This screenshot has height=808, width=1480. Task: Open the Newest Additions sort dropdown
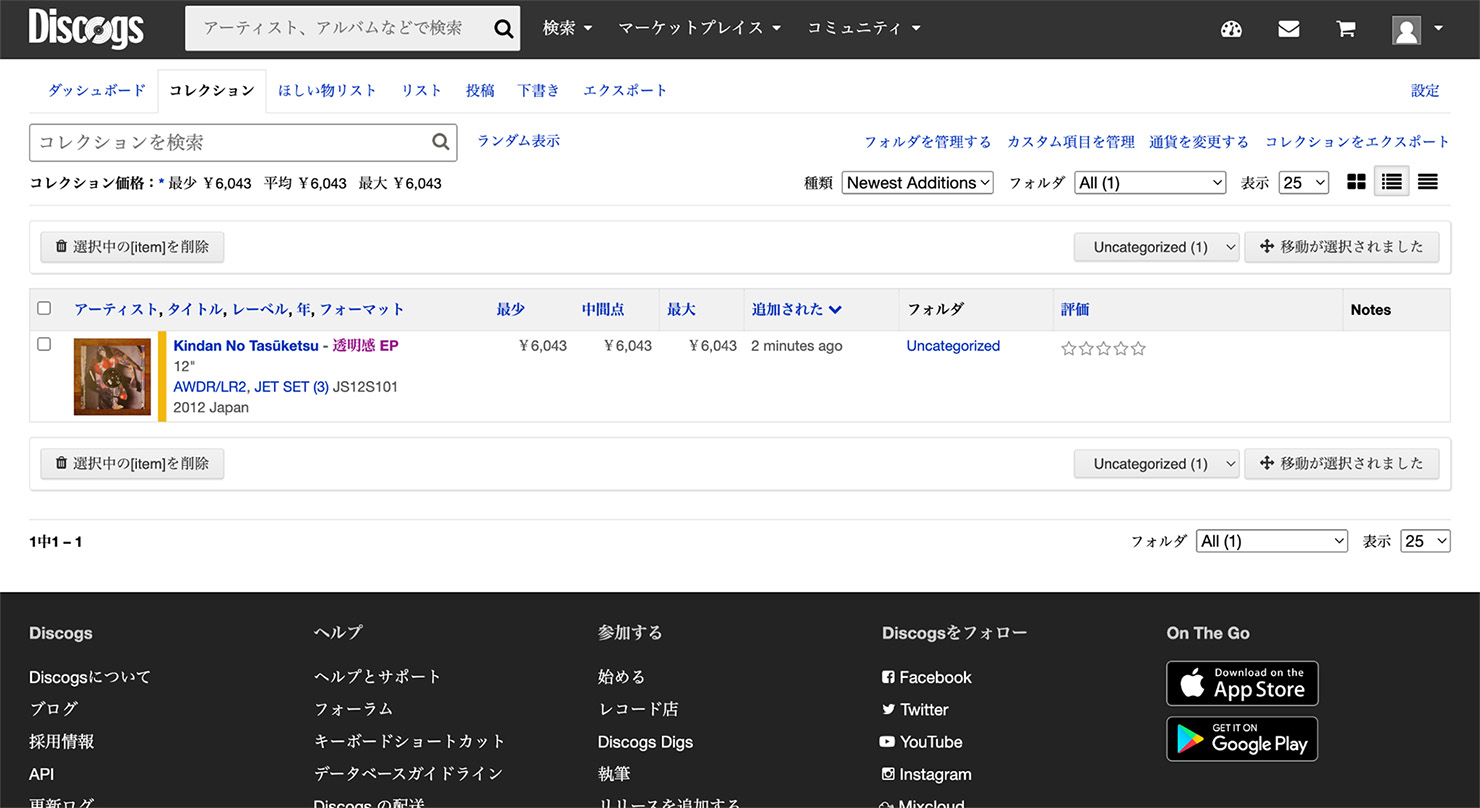(917, 182)
